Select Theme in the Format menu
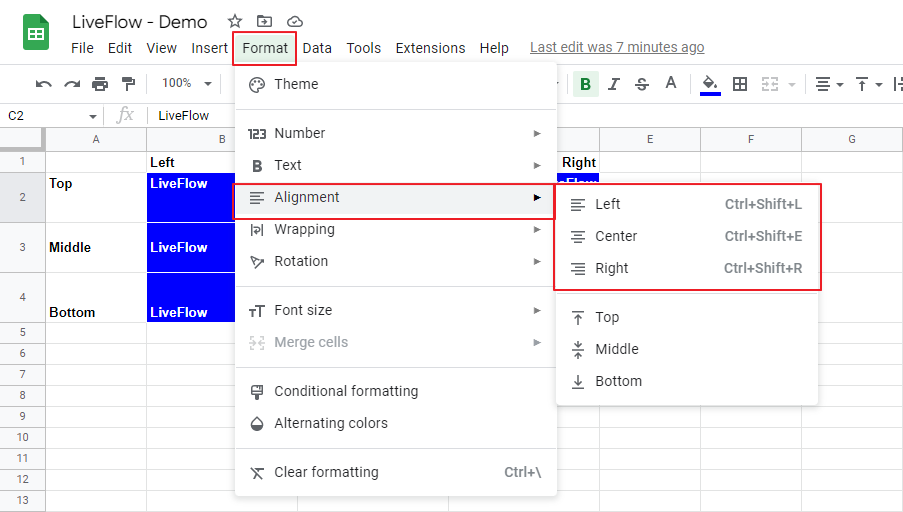The width and height of the screenshot is (903, 512). pos(396,84)
